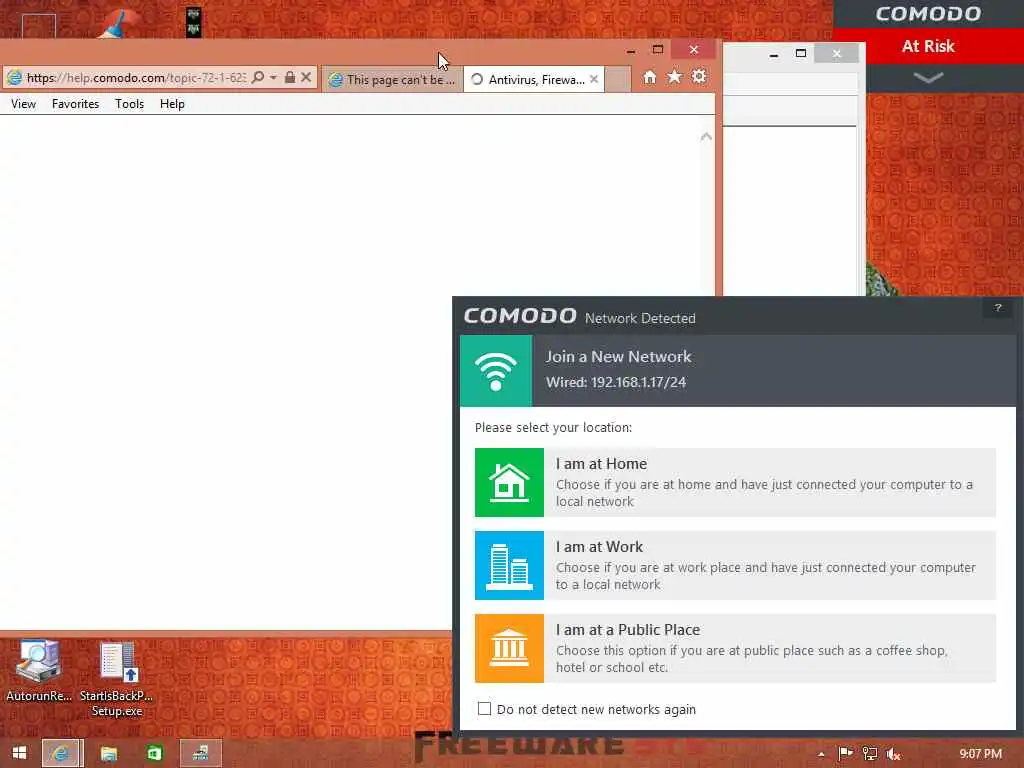Open the broom desktop icon at top
Image resolution: width=1024 pixels, height=768 pixels.
click(x=120, y=22)
